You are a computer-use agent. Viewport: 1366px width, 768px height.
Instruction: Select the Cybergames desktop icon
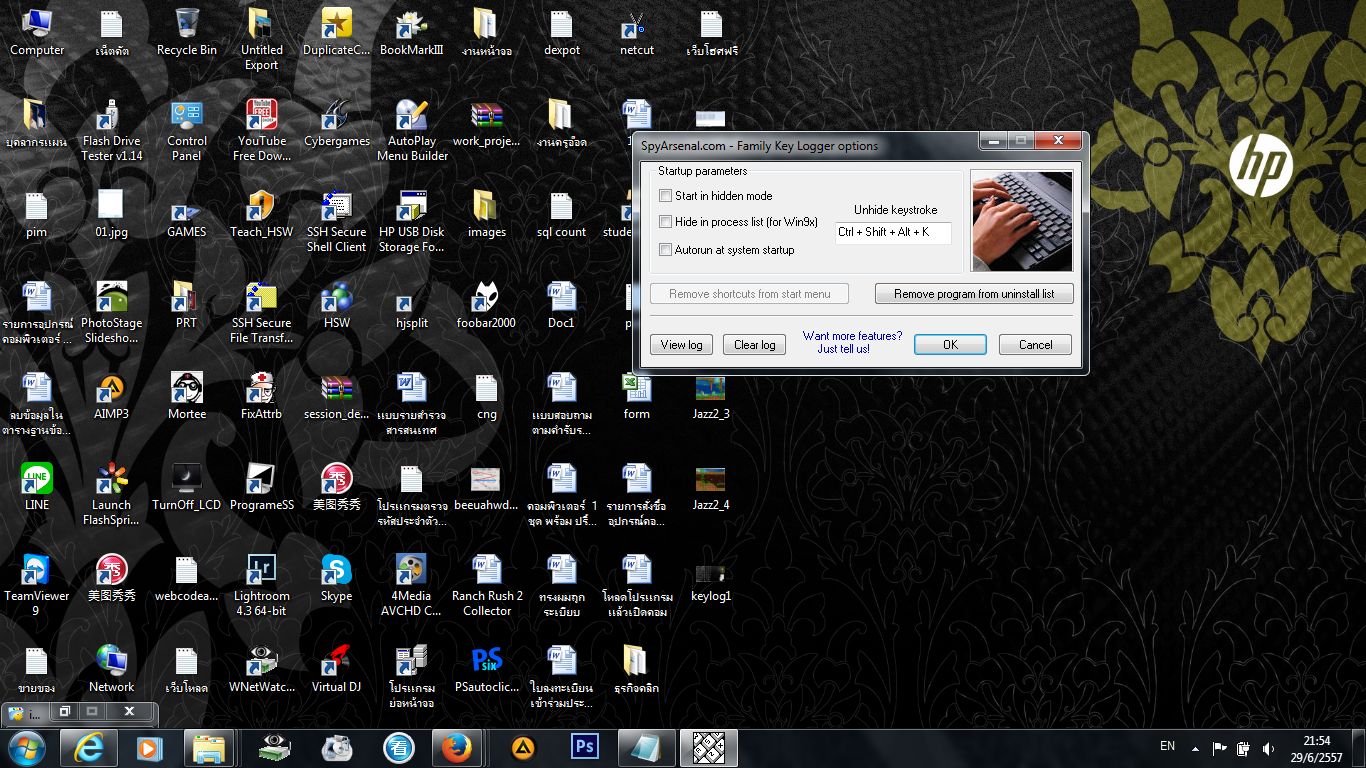(337, 124)
